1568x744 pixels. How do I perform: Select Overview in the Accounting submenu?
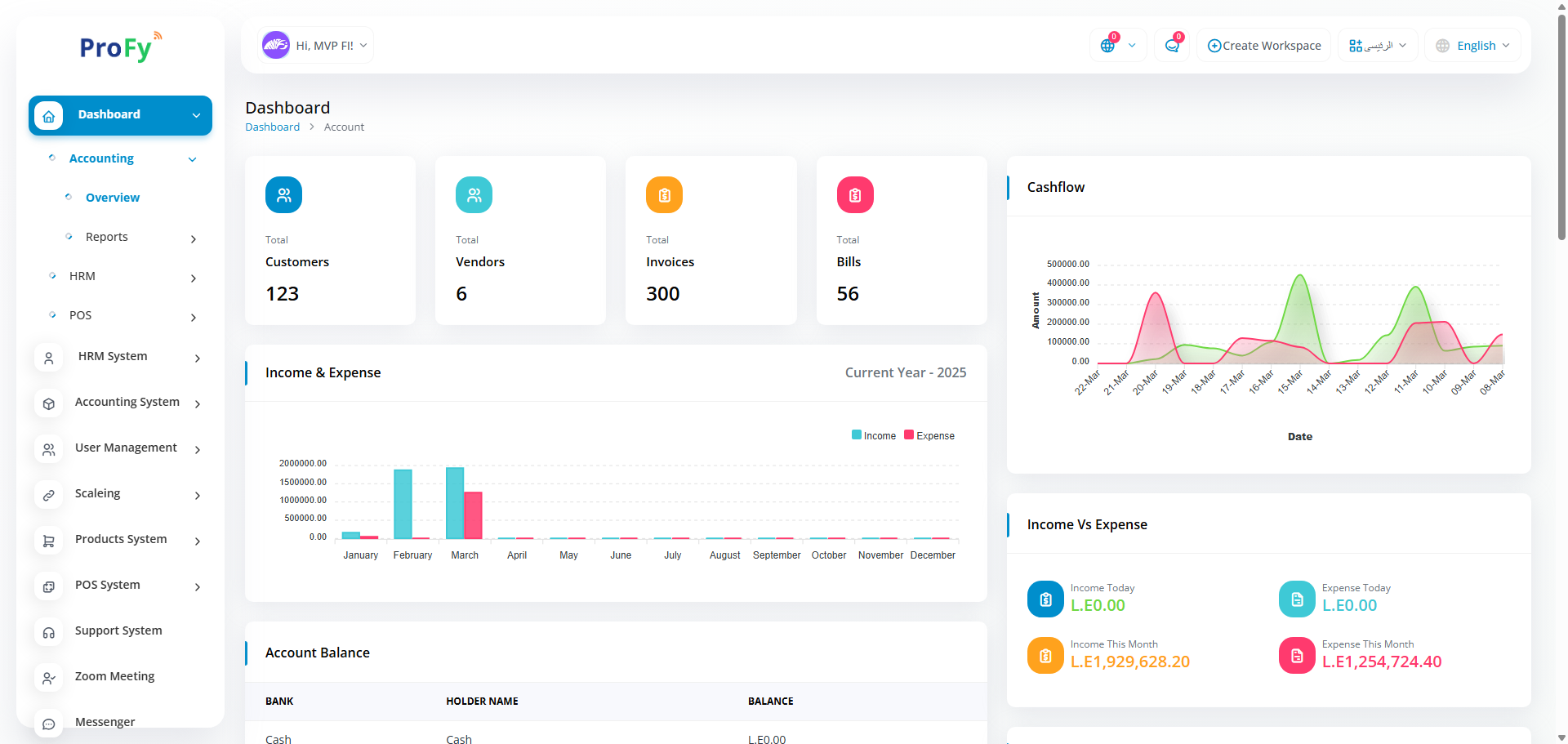pyautogui.click(x=113, y=198)
